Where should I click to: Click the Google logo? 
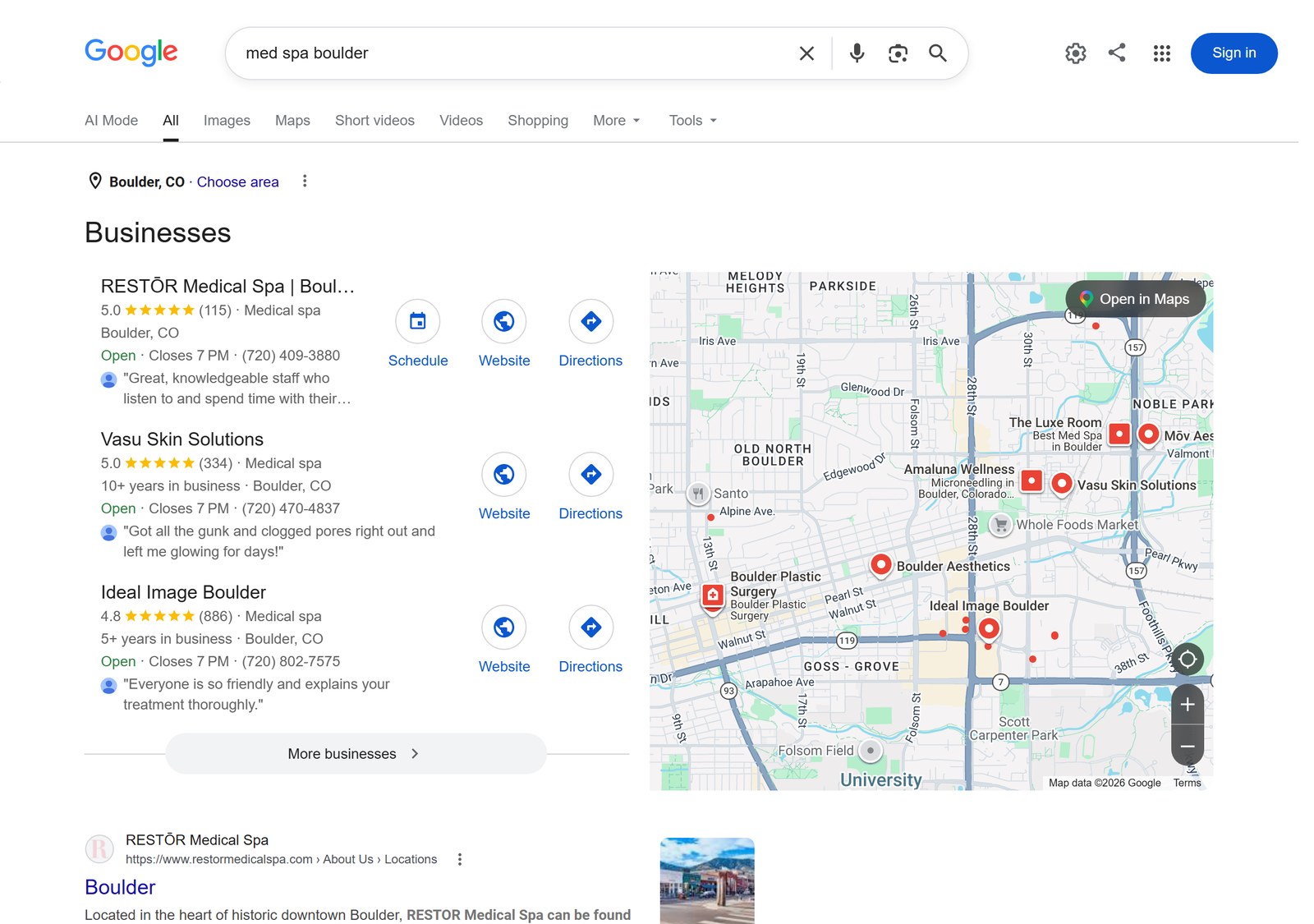coord(131,53)
